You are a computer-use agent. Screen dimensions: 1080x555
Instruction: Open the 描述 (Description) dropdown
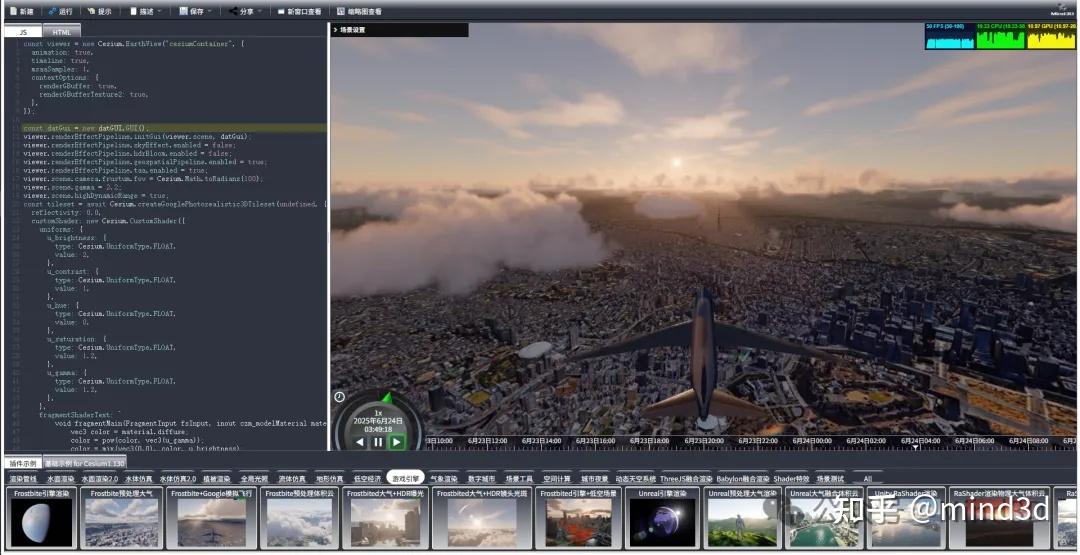146,11
